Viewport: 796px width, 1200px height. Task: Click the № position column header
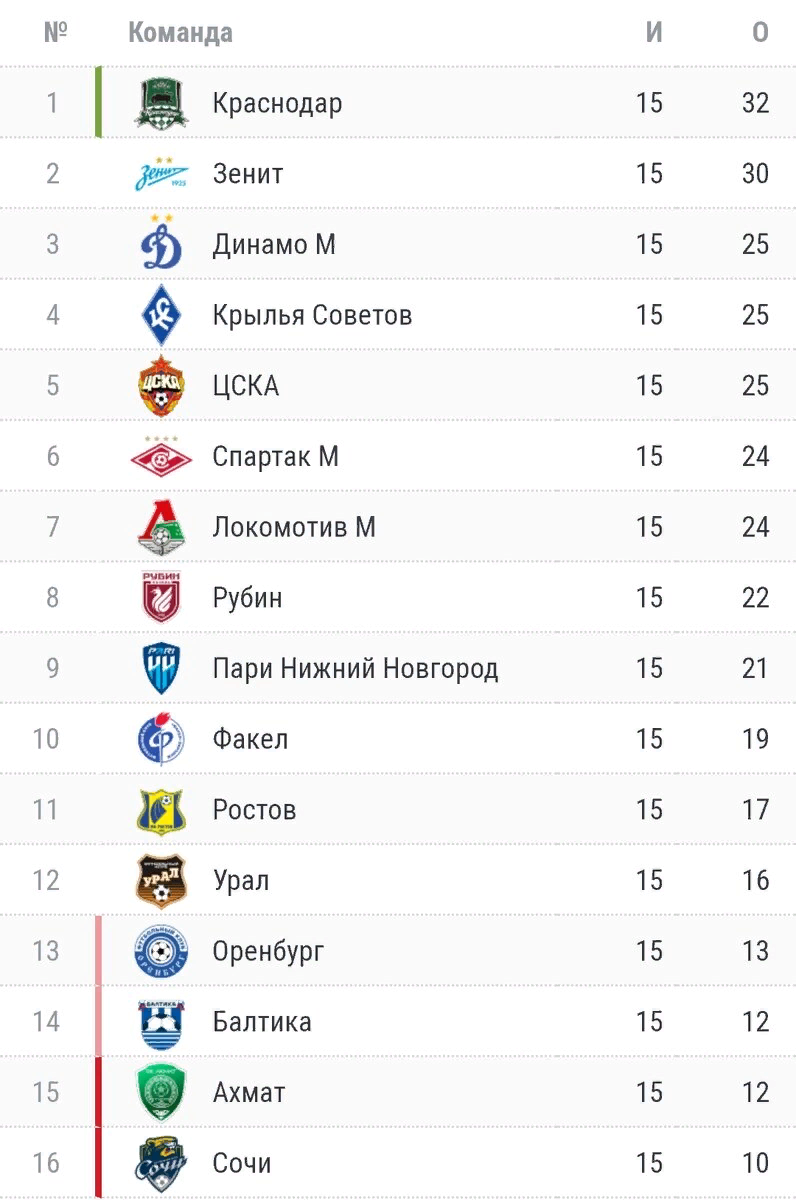pos(55,33)
